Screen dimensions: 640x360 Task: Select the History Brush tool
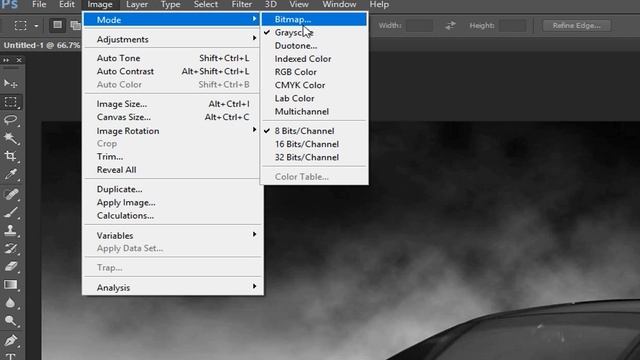point(11,249)
